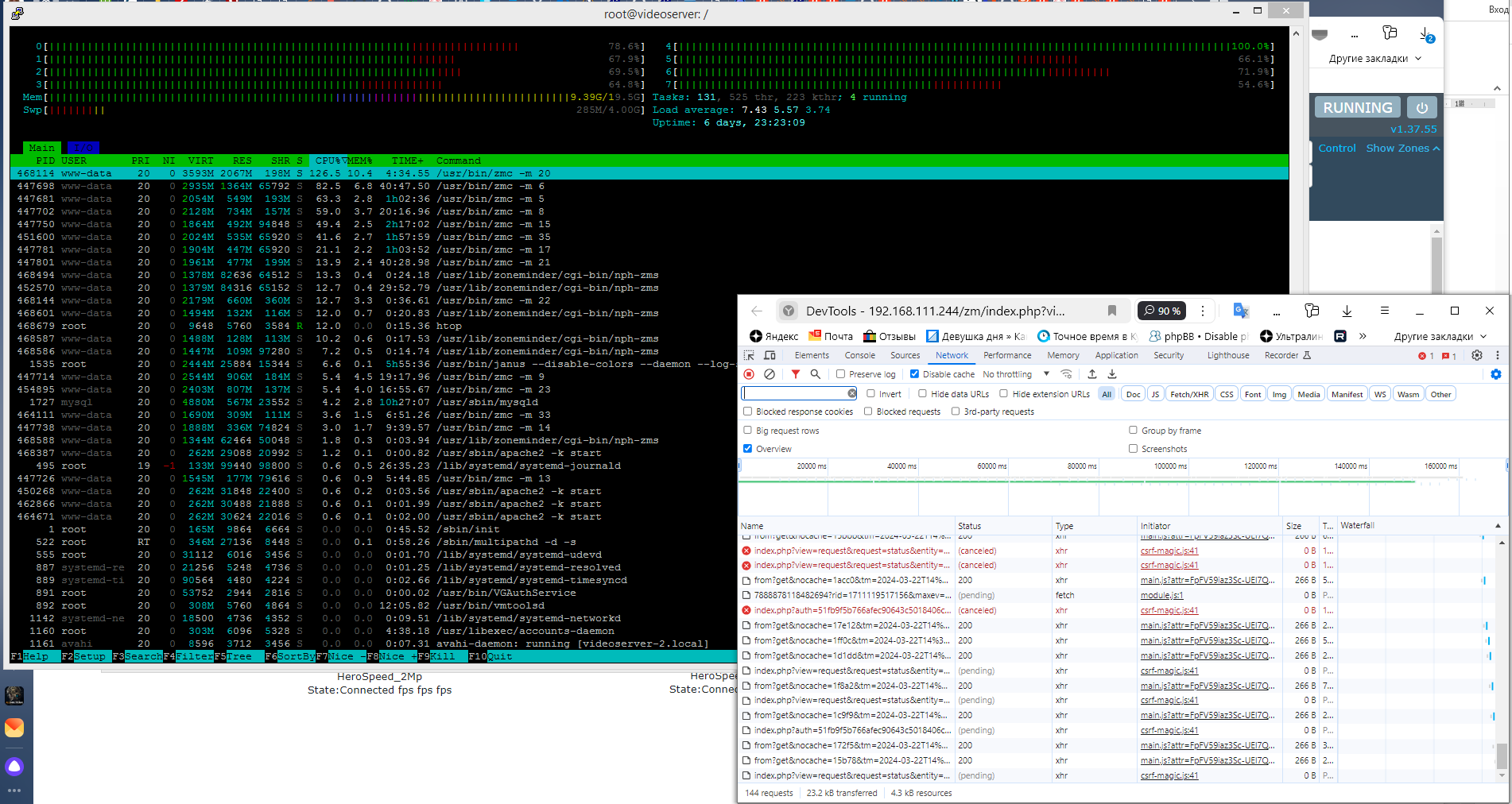
Task: Collapse Show Zones with its chevron
Action: (1436, 149)
